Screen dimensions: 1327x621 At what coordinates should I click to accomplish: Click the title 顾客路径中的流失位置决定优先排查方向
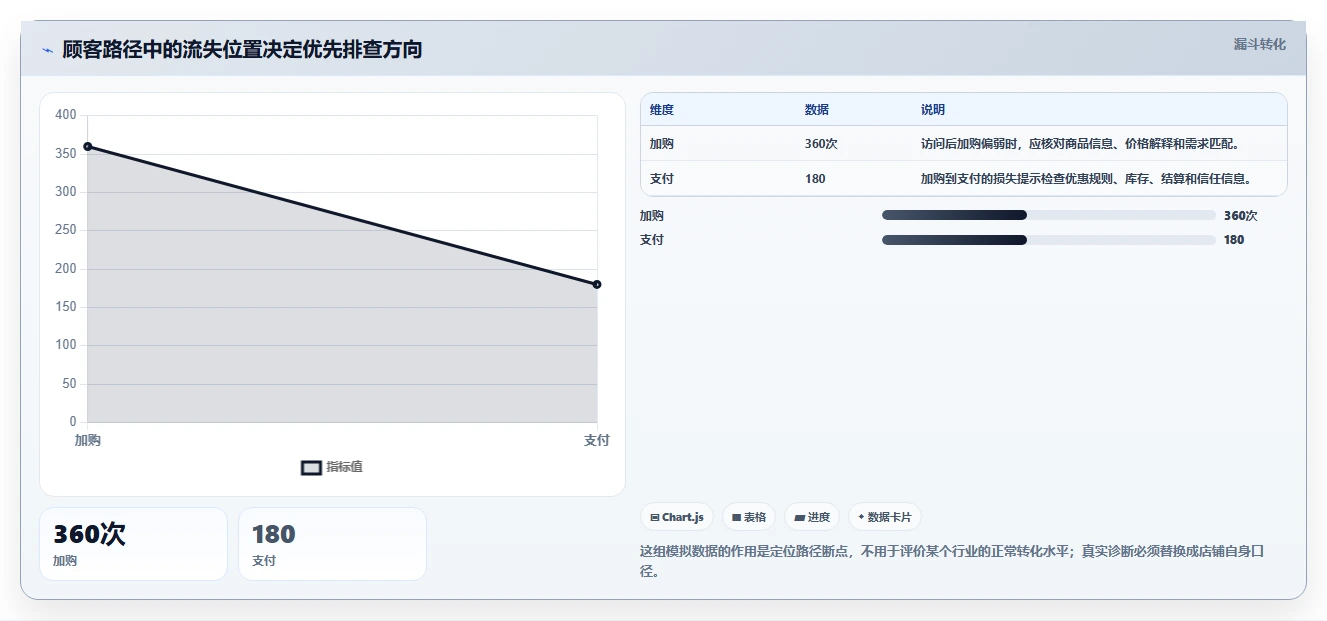(242, 49)
